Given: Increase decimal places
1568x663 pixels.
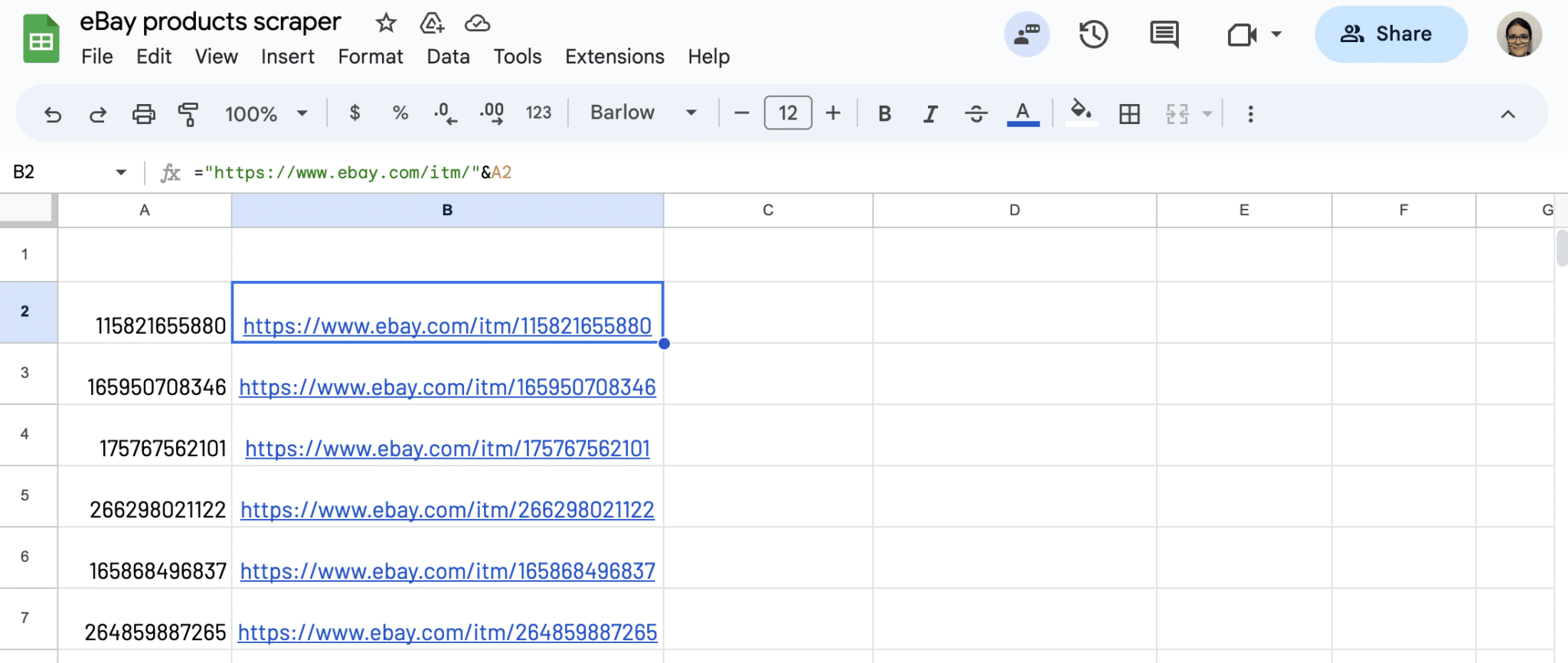Looking at the screenshot, I should coord(492,113).
